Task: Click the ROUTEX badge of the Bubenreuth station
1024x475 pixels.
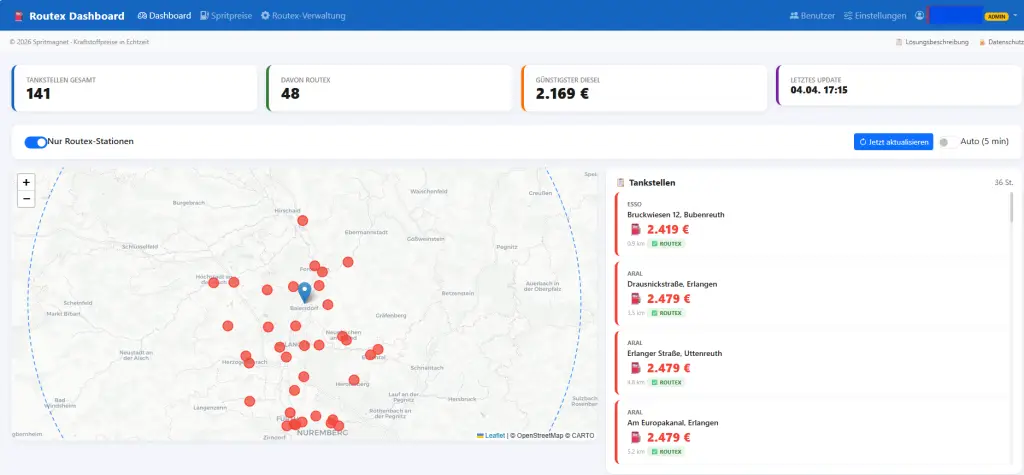Action: (x=666, y=244)
